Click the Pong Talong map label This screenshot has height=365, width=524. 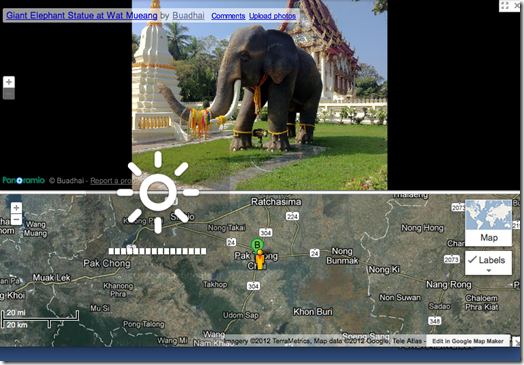[x=144, y=324]
